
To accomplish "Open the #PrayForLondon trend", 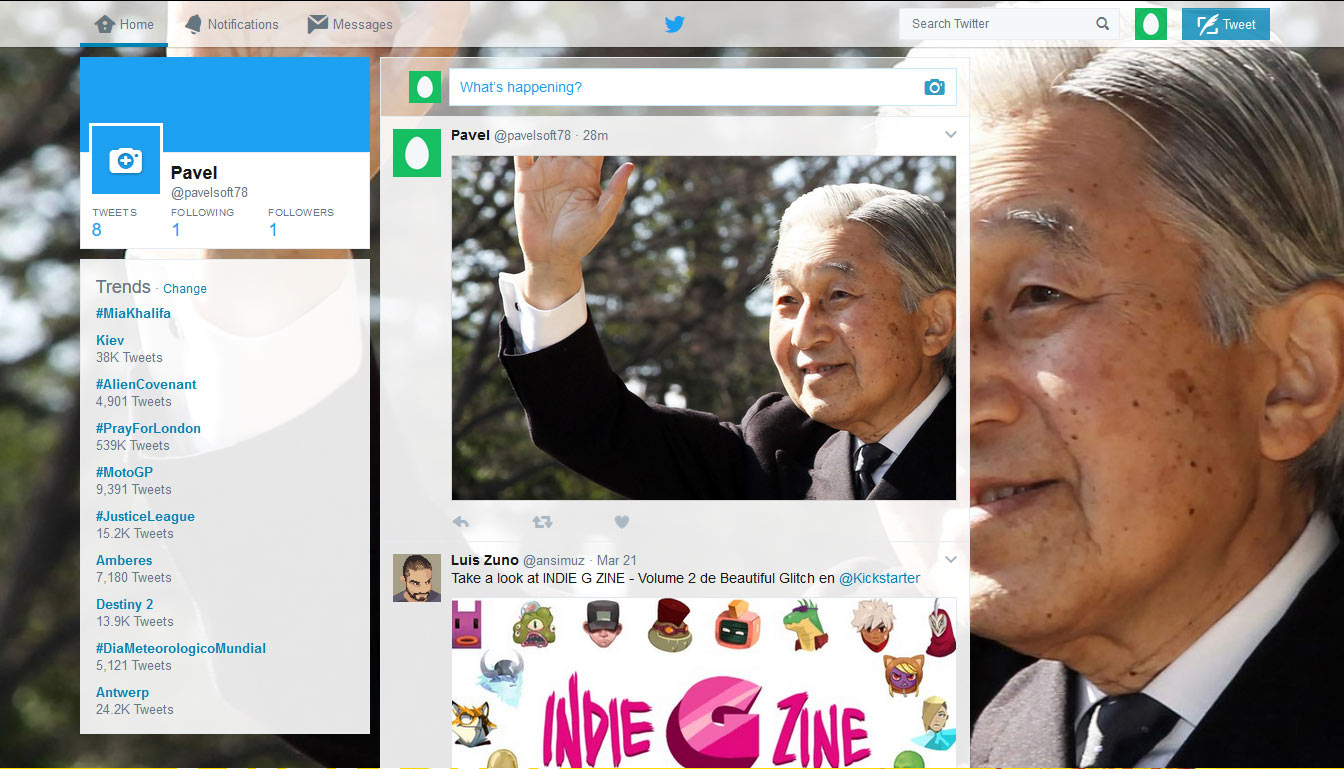I will (x=148, y=428).
